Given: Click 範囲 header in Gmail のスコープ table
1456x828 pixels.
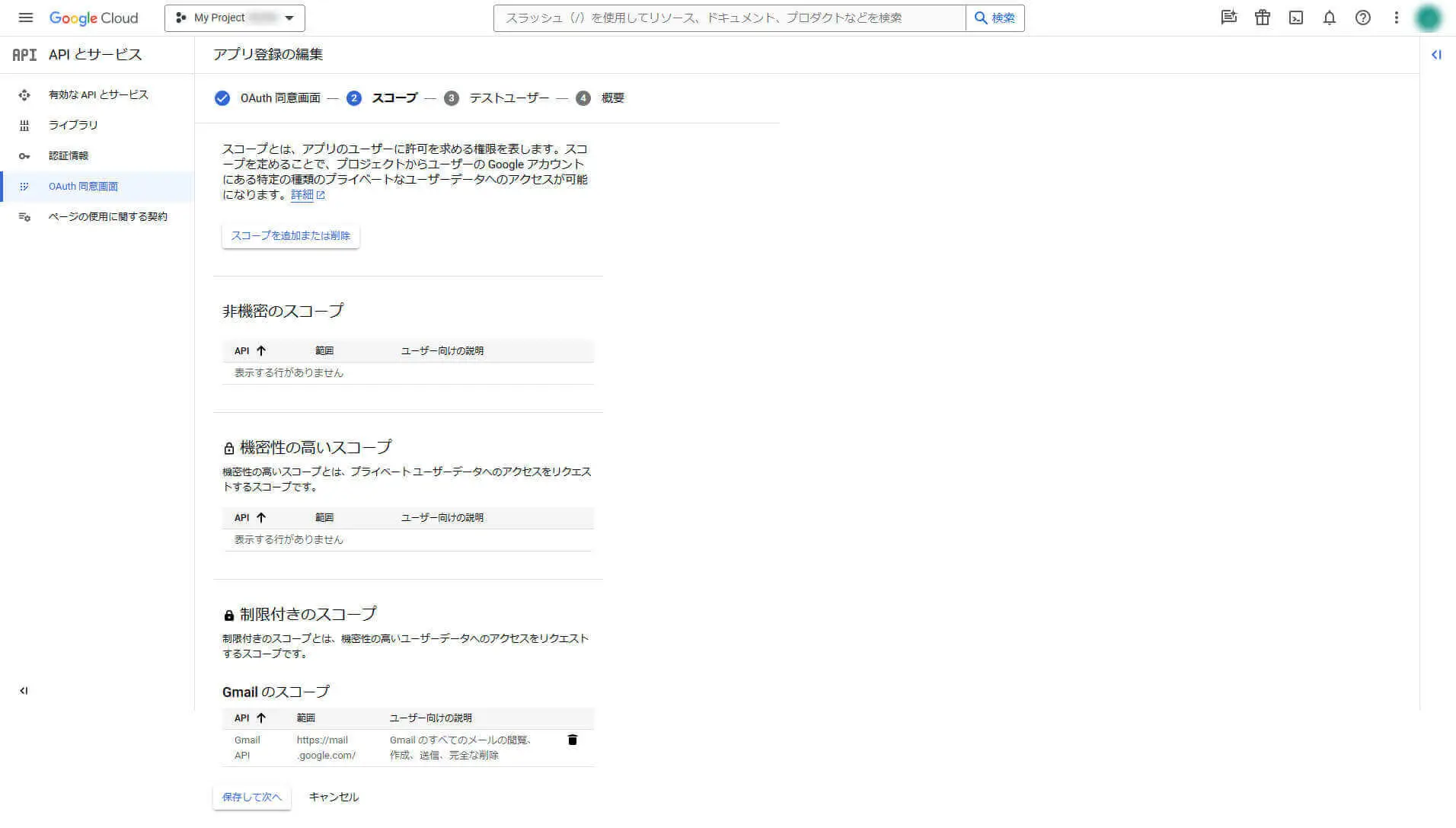Looking at the screenshot, I should pos(306,718).
